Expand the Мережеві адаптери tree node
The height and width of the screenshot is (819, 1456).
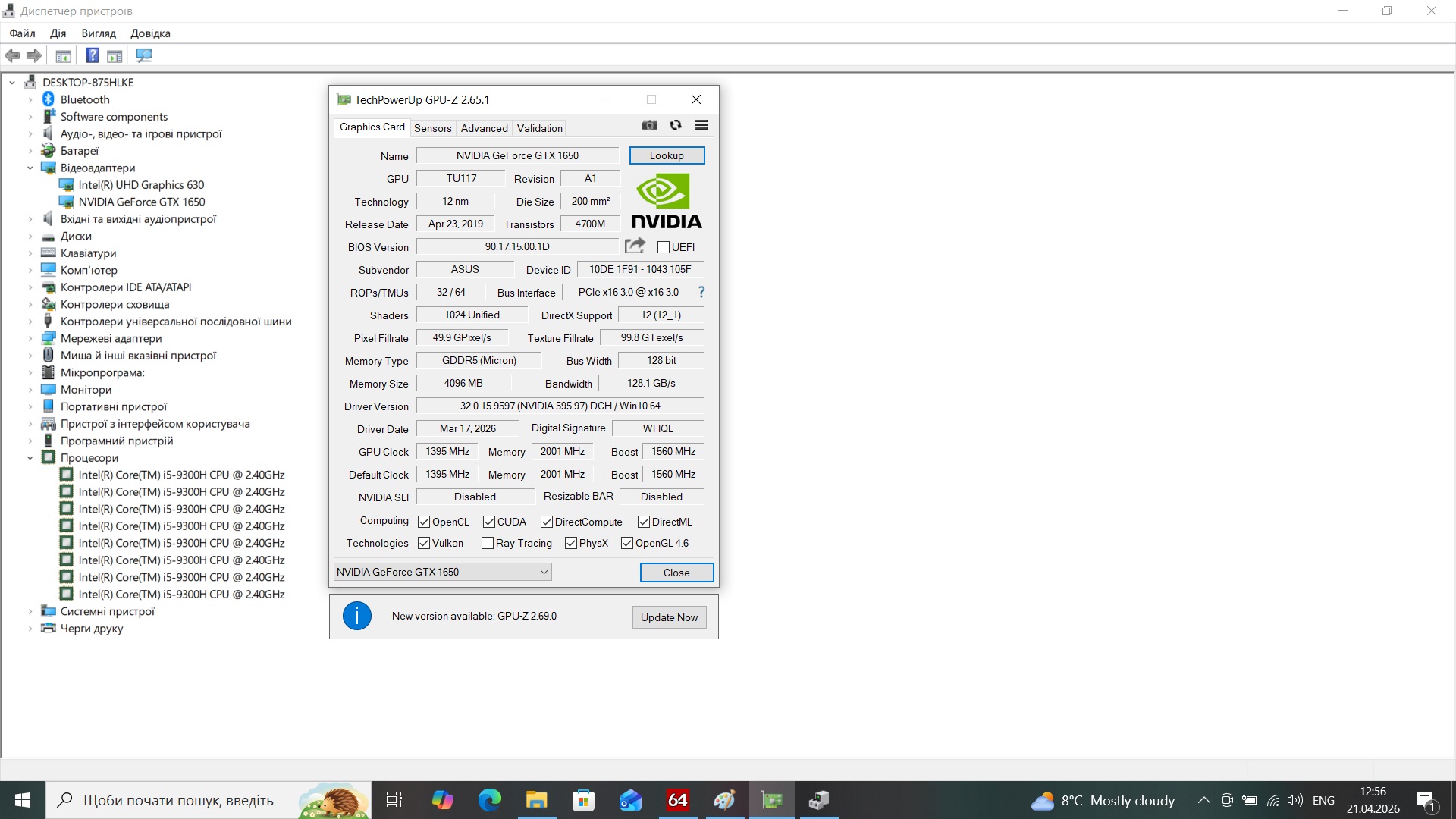pos(30,338)
